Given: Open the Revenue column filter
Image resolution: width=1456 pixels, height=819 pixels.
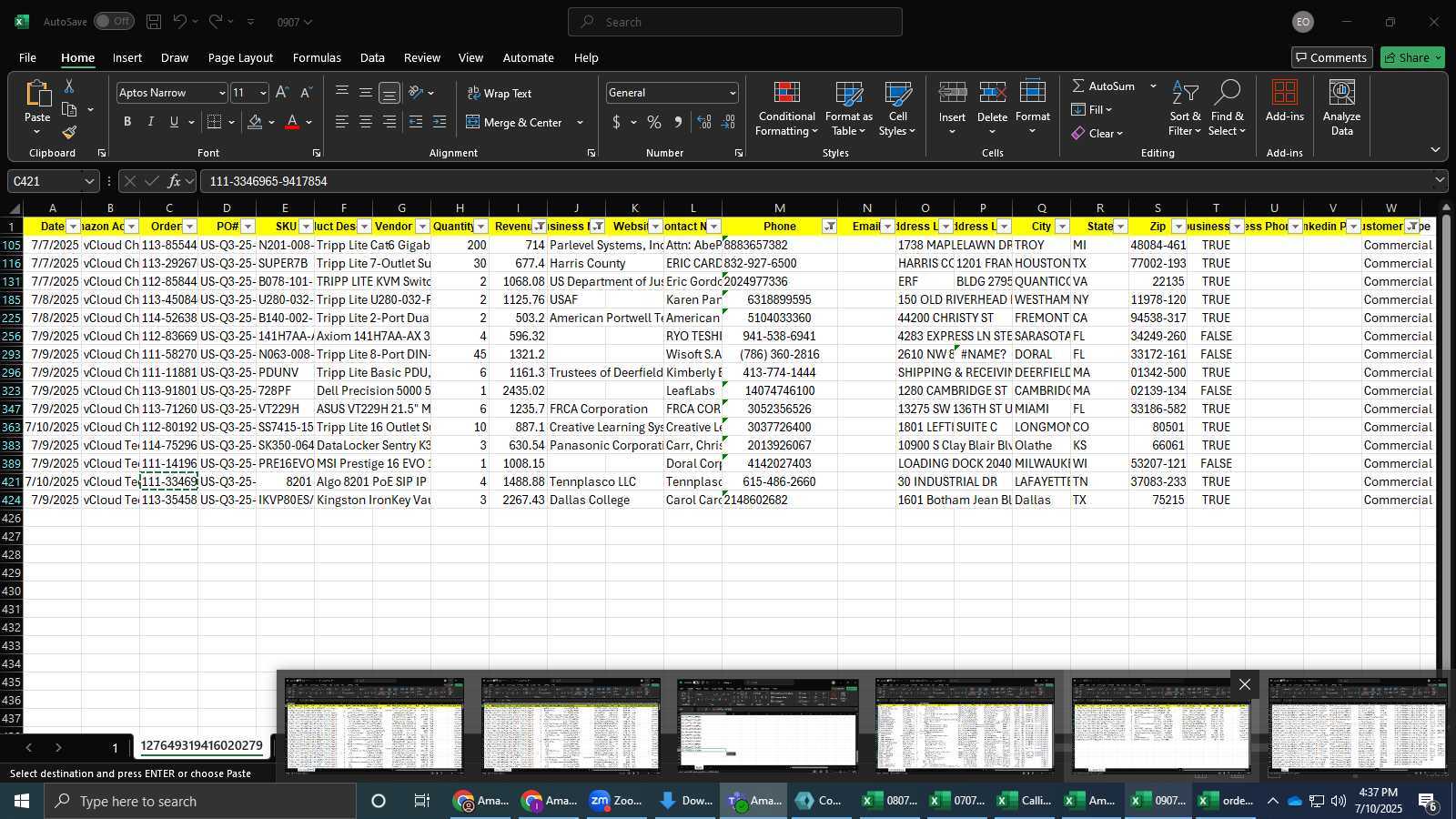Looking at the screenshot, I should tap(540, 227).
